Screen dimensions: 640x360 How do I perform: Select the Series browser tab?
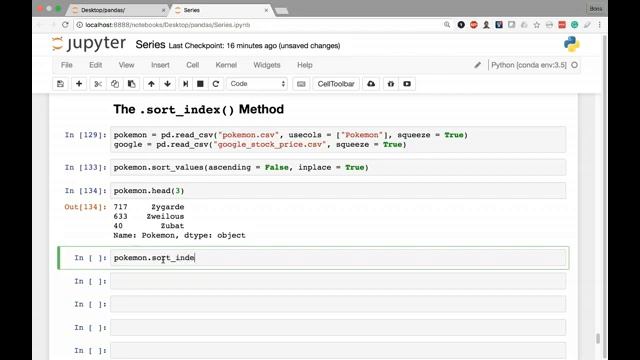[x=220, y=10]
